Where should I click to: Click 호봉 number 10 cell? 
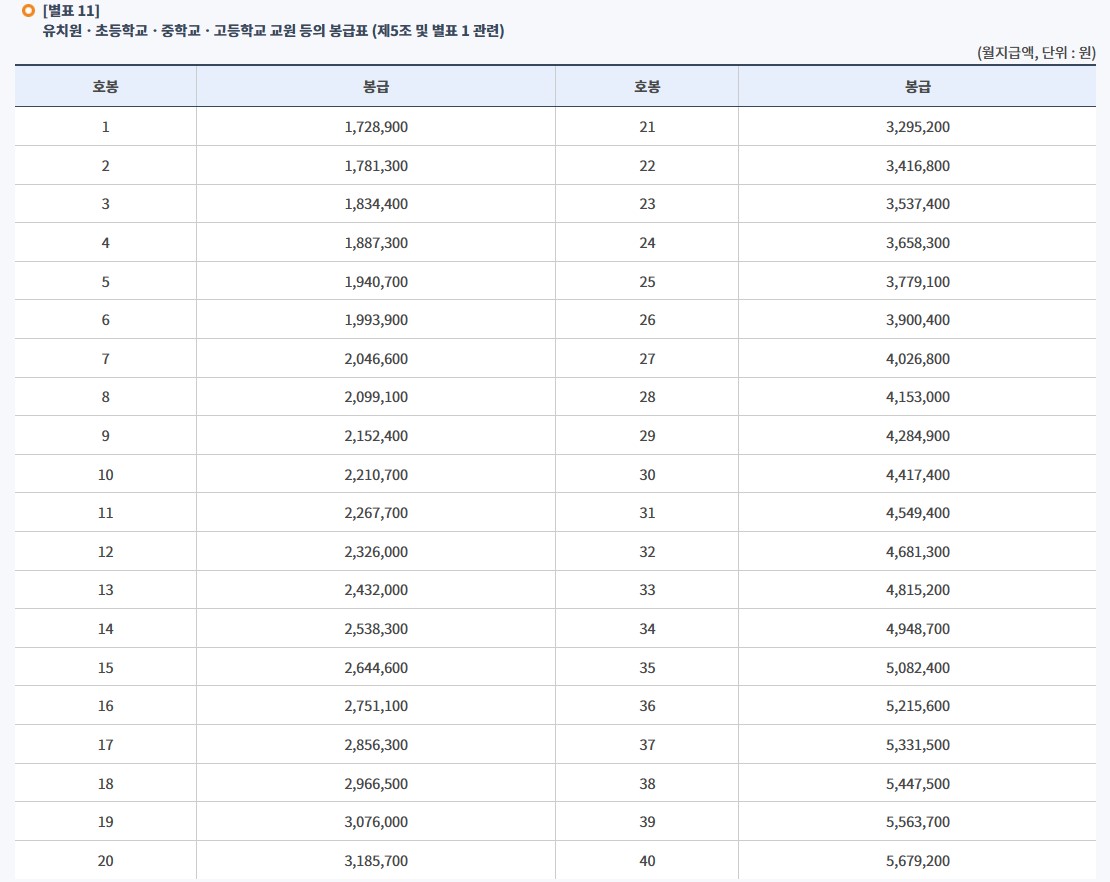point(105,475)
